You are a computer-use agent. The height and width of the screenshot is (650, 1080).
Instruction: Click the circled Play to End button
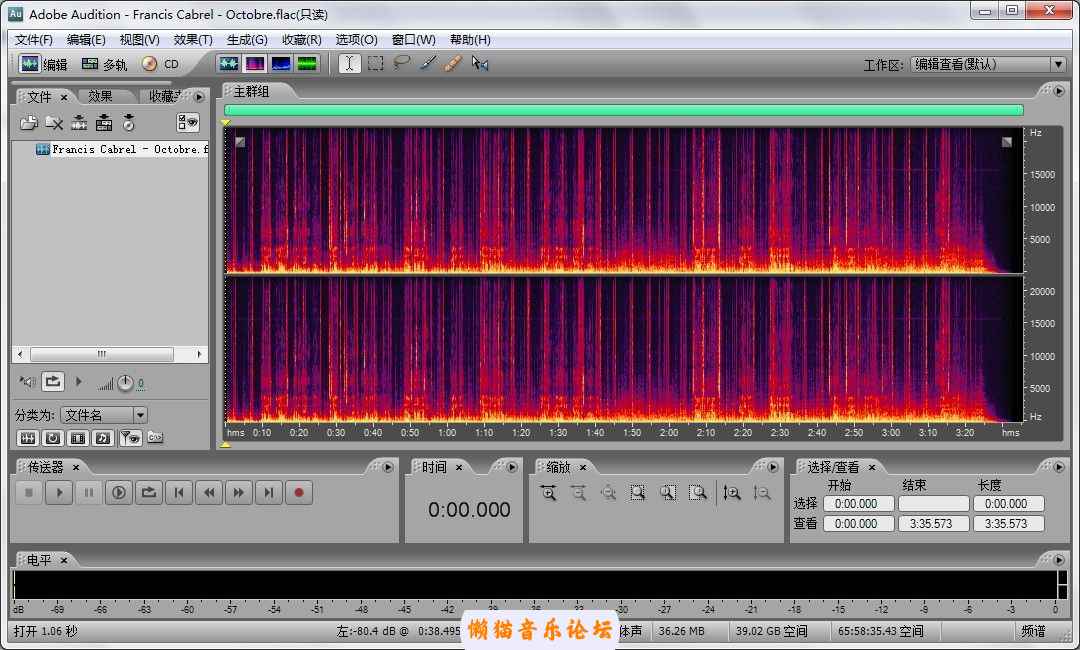point(118,492)
